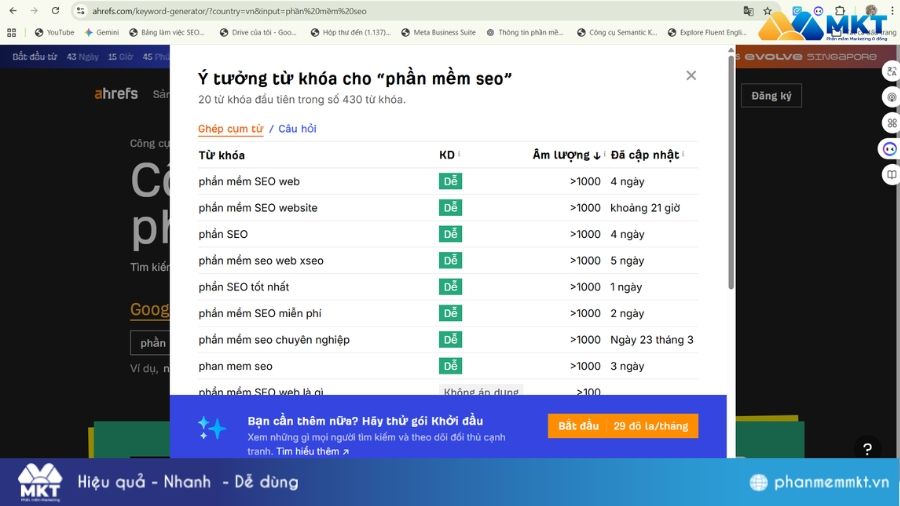Click Dễ badge for phan mem seo
This screenshot has width=900, height=506.
click(451, 366)
